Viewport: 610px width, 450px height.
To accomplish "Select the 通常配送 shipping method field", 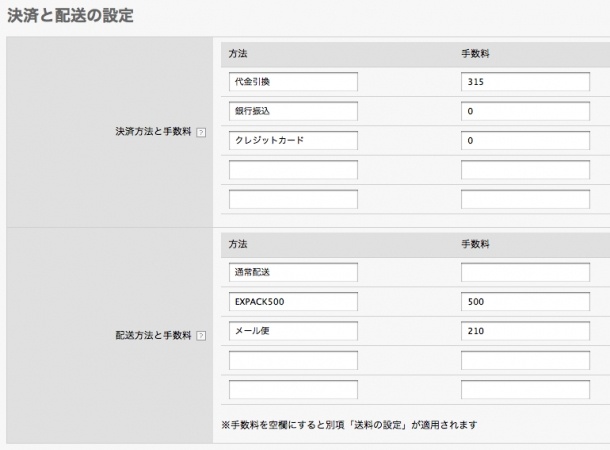I will tap(293, 272).
